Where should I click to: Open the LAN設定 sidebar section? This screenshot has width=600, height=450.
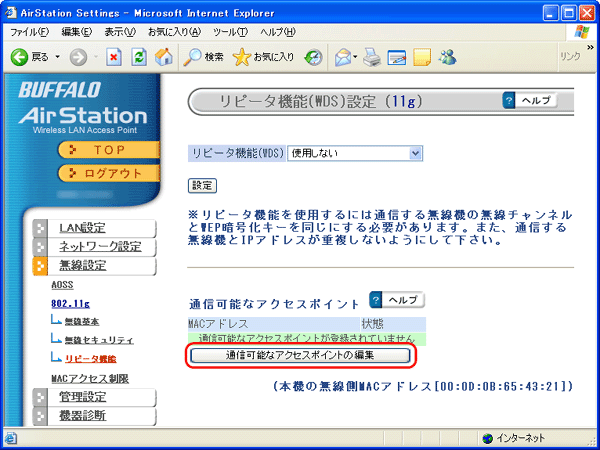tap(82, 228)
